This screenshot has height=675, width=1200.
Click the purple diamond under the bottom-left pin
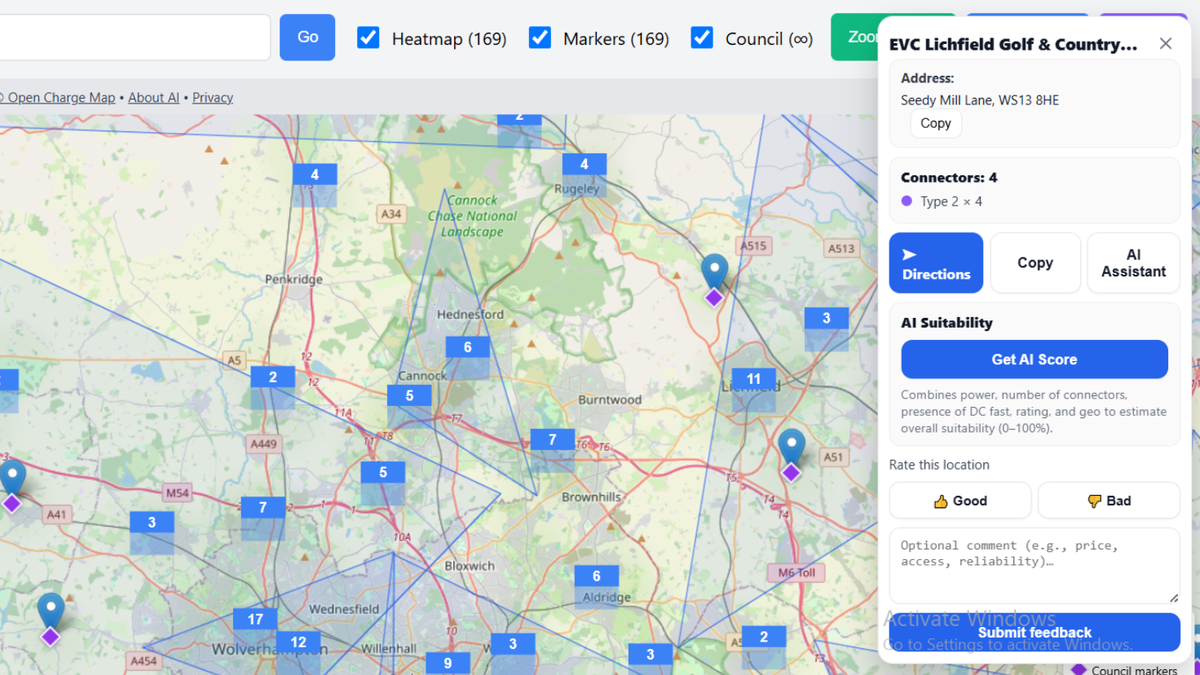pyautogui.click(x=50, y=635)
